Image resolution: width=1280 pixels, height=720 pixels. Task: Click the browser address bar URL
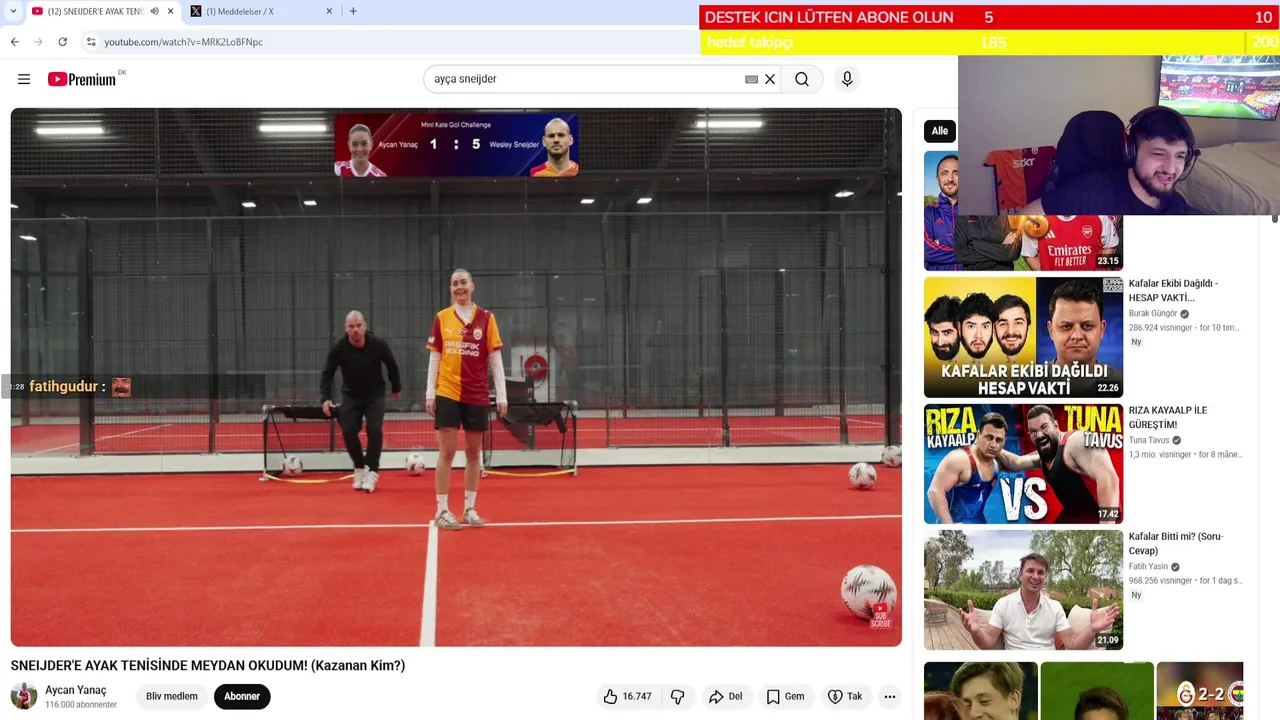184,42
